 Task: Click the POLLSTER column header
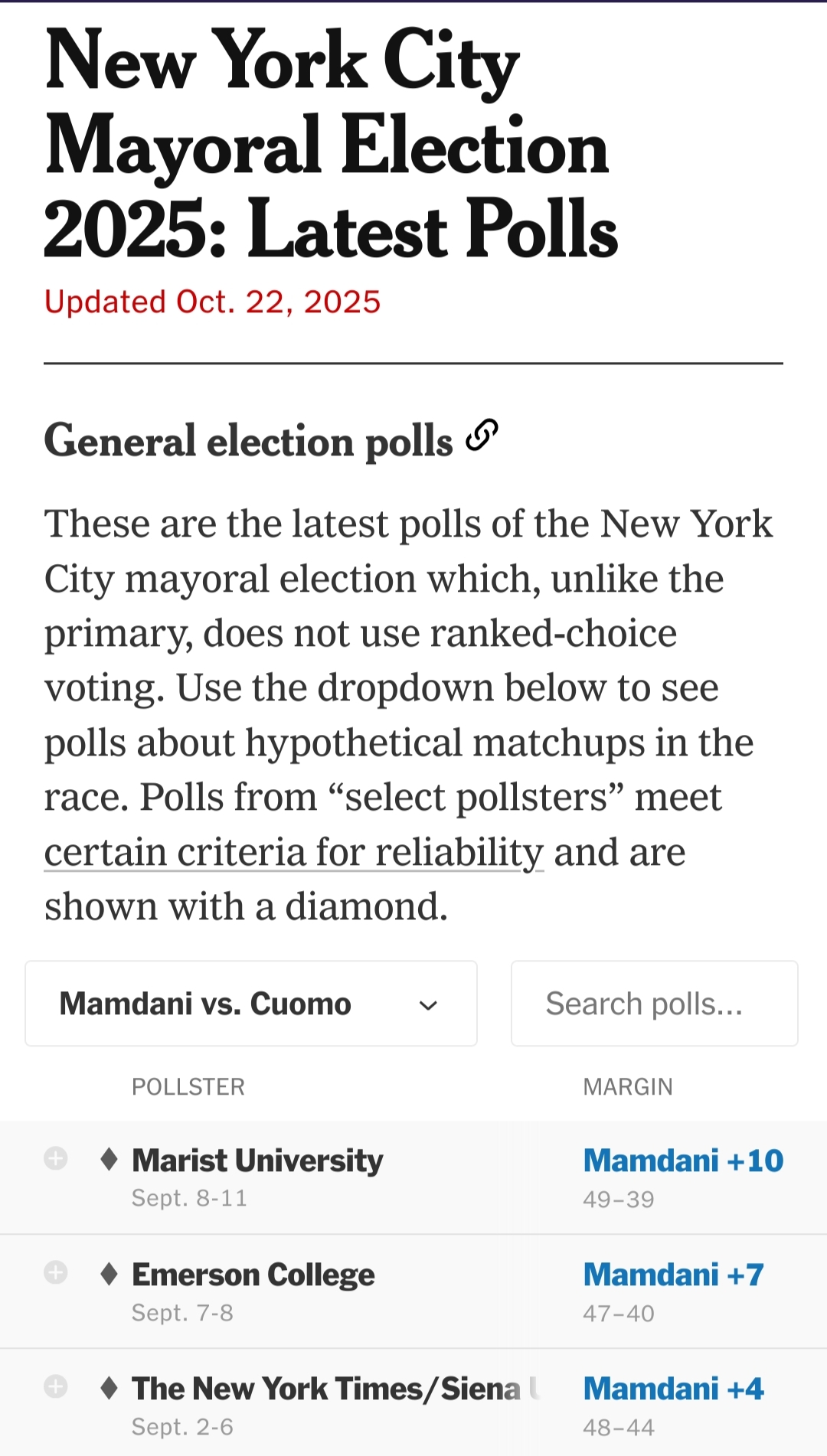pyautogui.click(x=188, y=1087)
